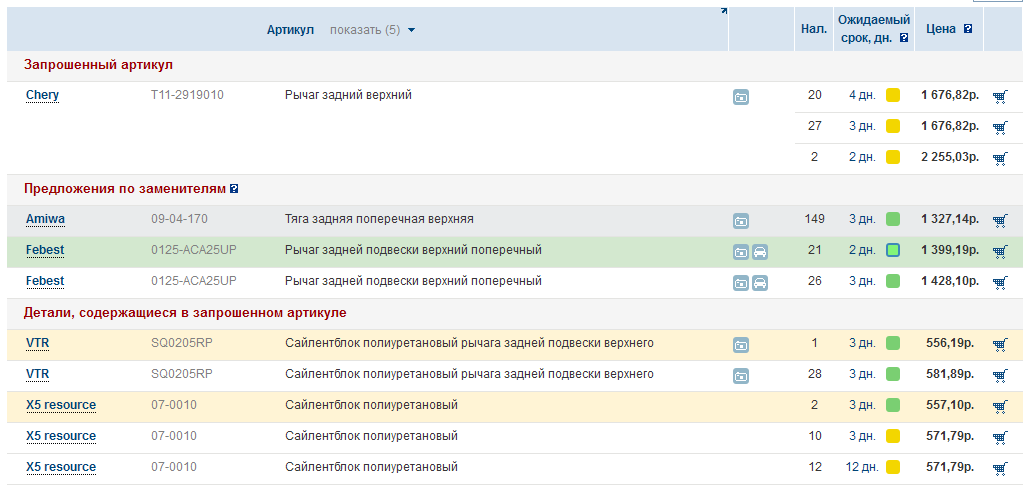Select description Тяга задняя поперечная верхняя

click(x=380, y=219)
